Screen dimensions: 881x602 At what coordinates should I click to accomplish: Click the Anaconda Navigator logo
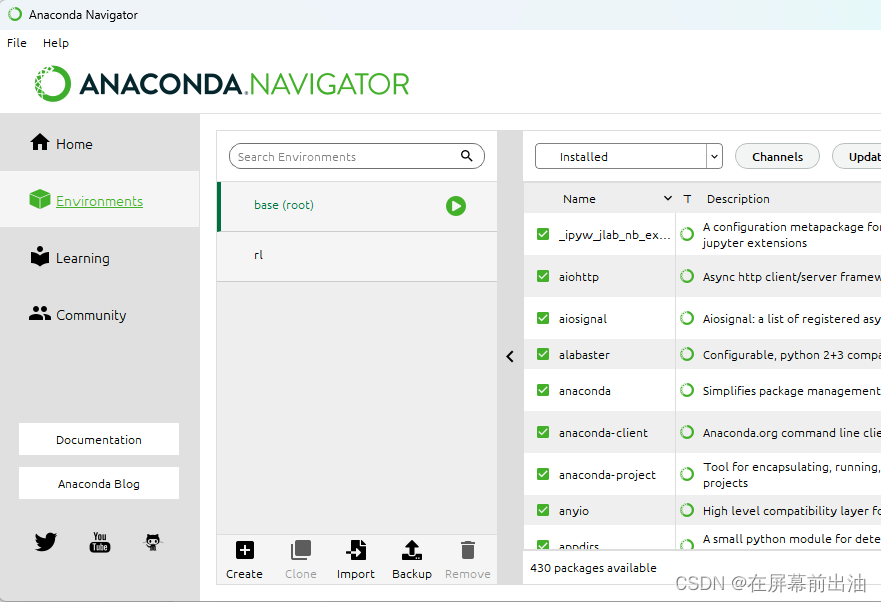tap(221, 84)
